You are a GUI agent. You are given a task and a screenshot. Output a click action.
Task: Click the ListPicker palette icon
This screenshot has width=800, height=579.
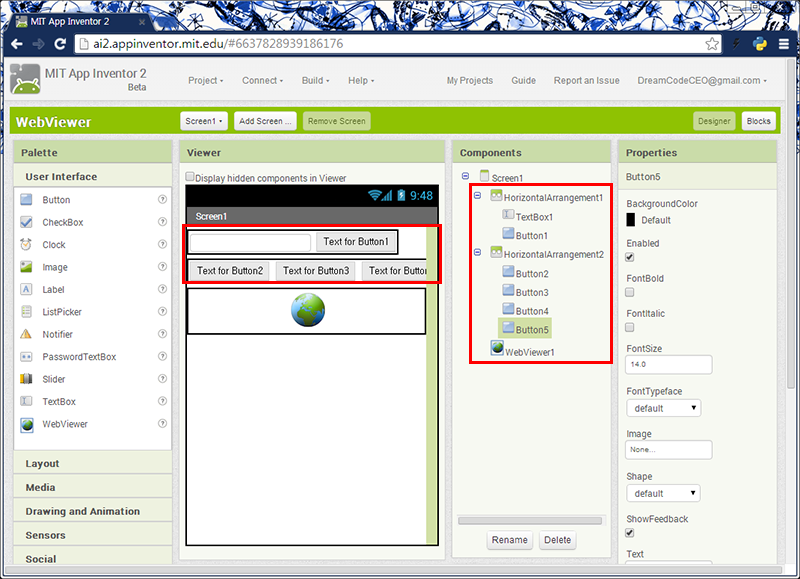click(x=26, y=312)
